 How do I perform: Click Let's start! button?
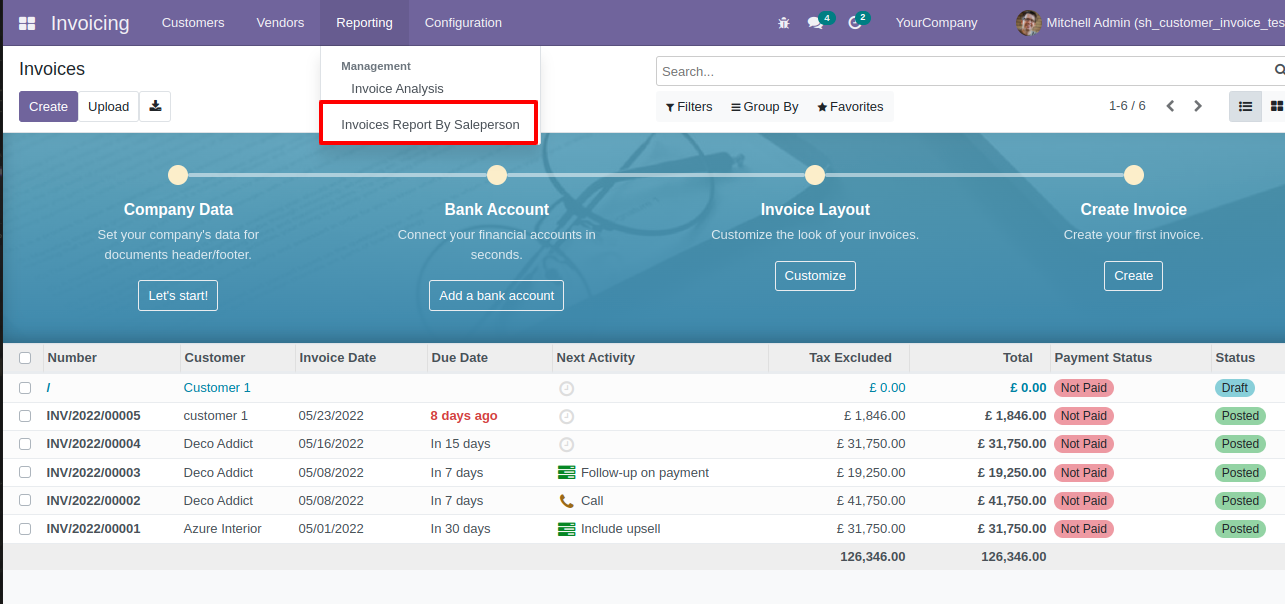coord(178,296)
